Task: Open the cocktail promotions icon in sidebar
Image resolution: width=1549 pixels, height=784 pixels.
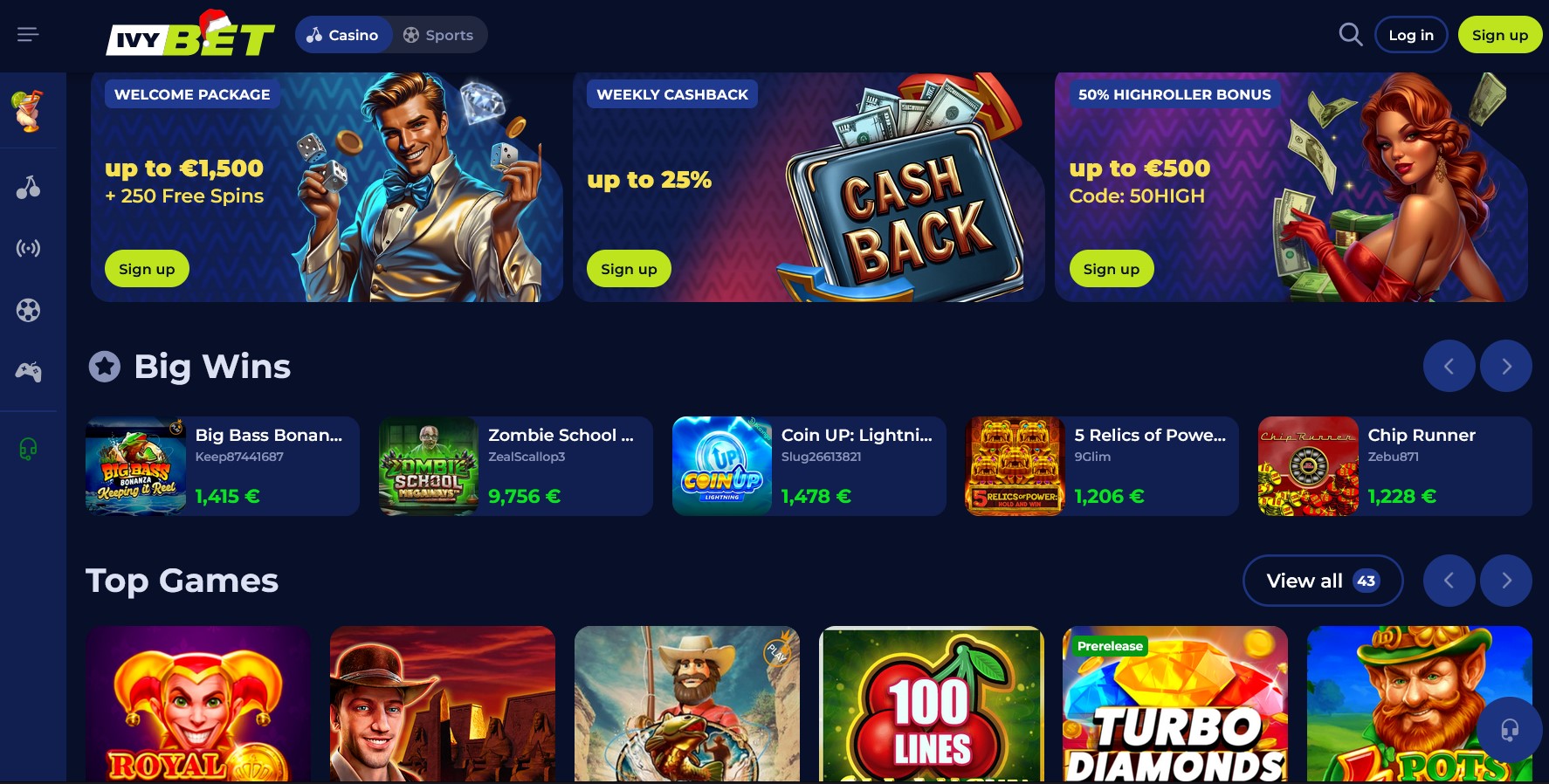Action: click(x=28, y=111)
